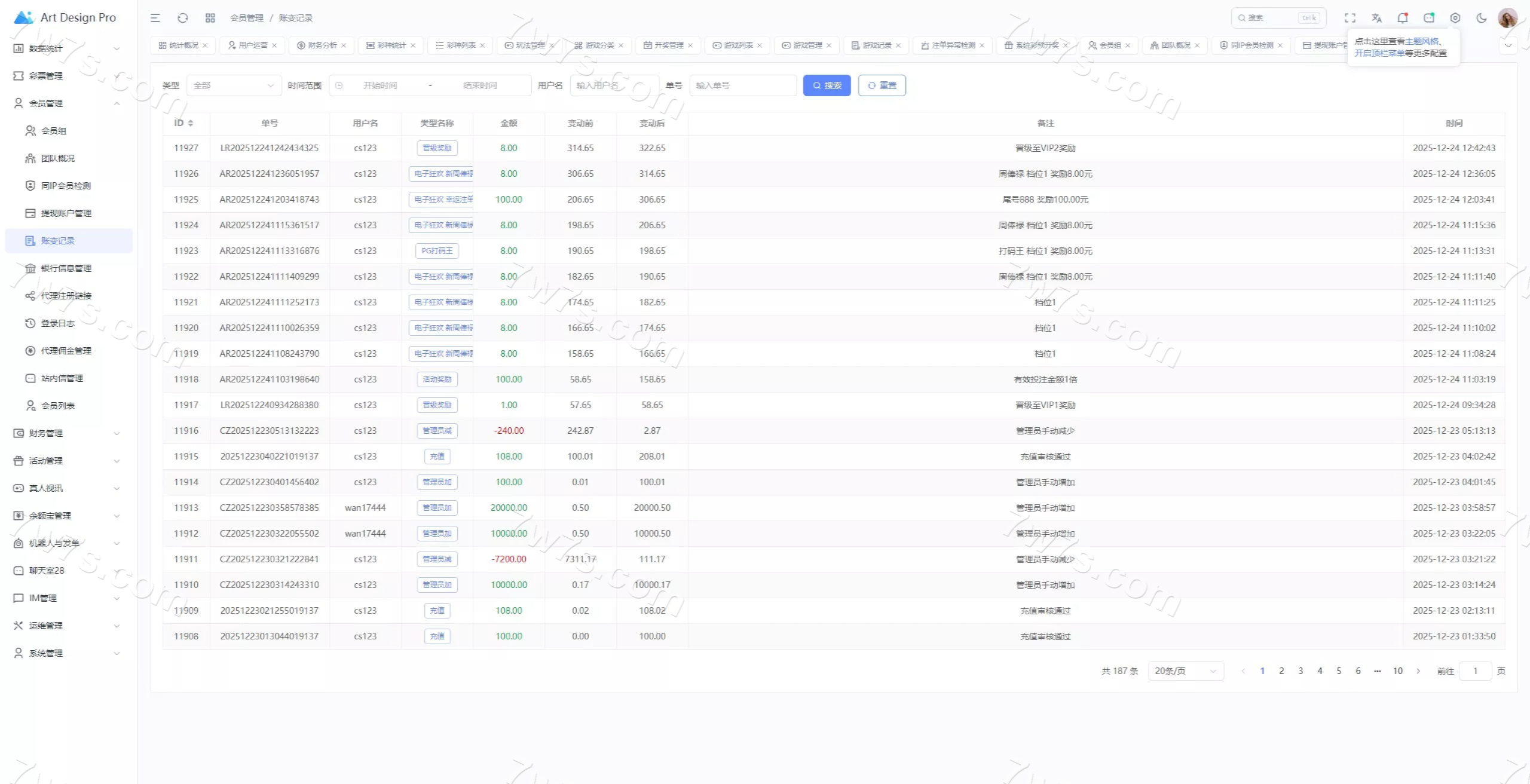
Task: Go to page 3 in the pagination
Action: coord(1300,671)
